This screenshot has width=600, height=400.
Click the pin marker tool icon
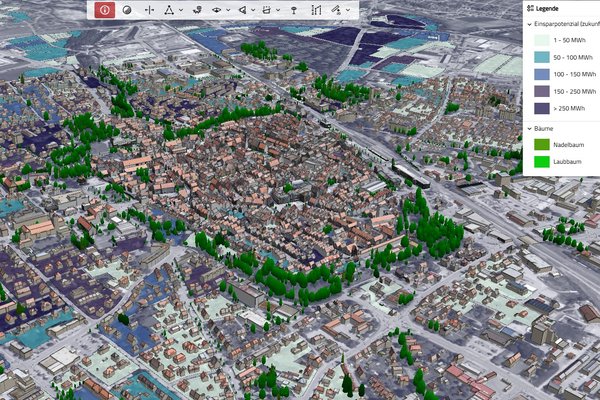click(x=293, y=9)
